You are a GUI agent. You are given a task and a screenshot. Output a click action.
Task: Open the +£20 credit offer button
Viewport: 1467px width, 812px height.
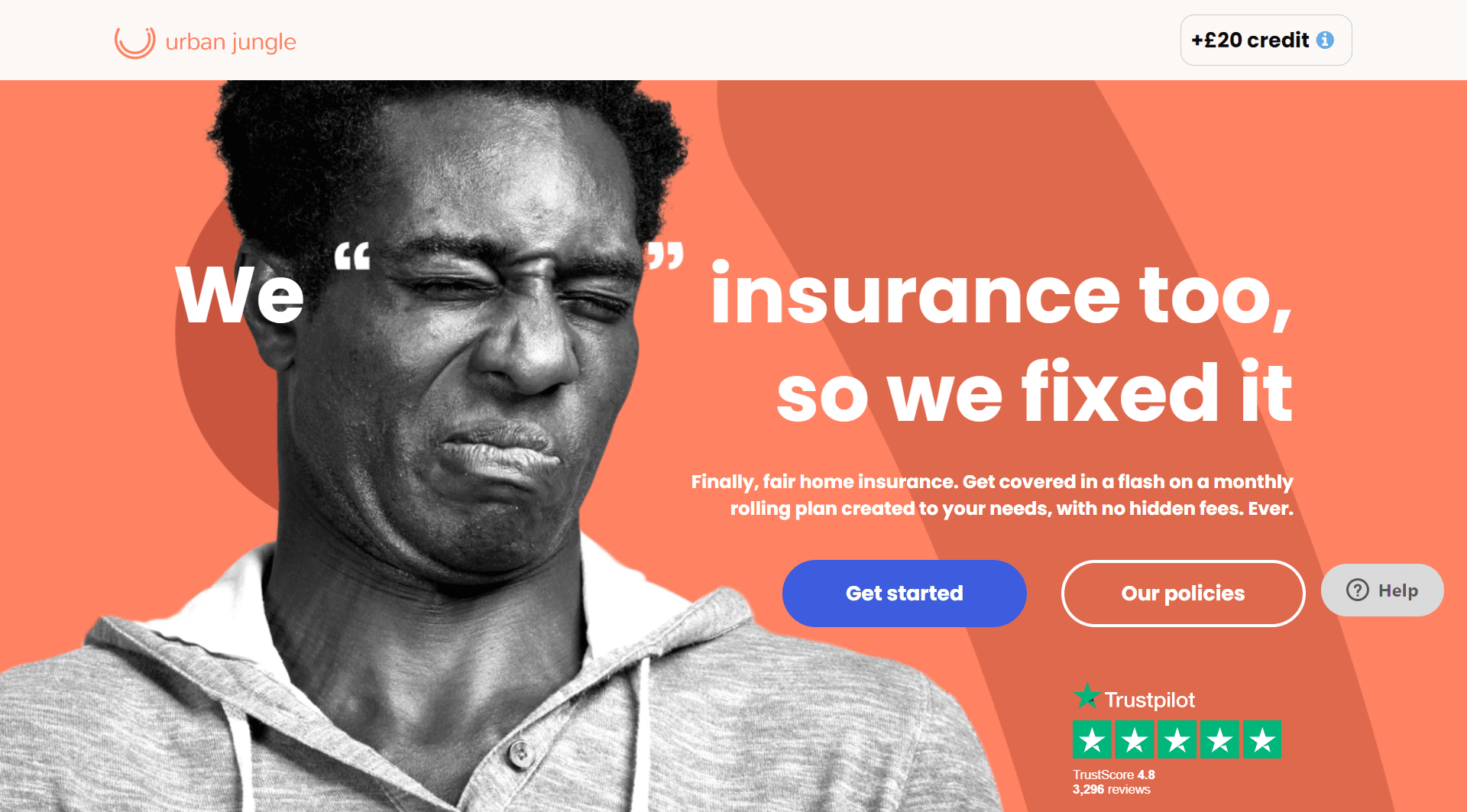coord(1266,40)
